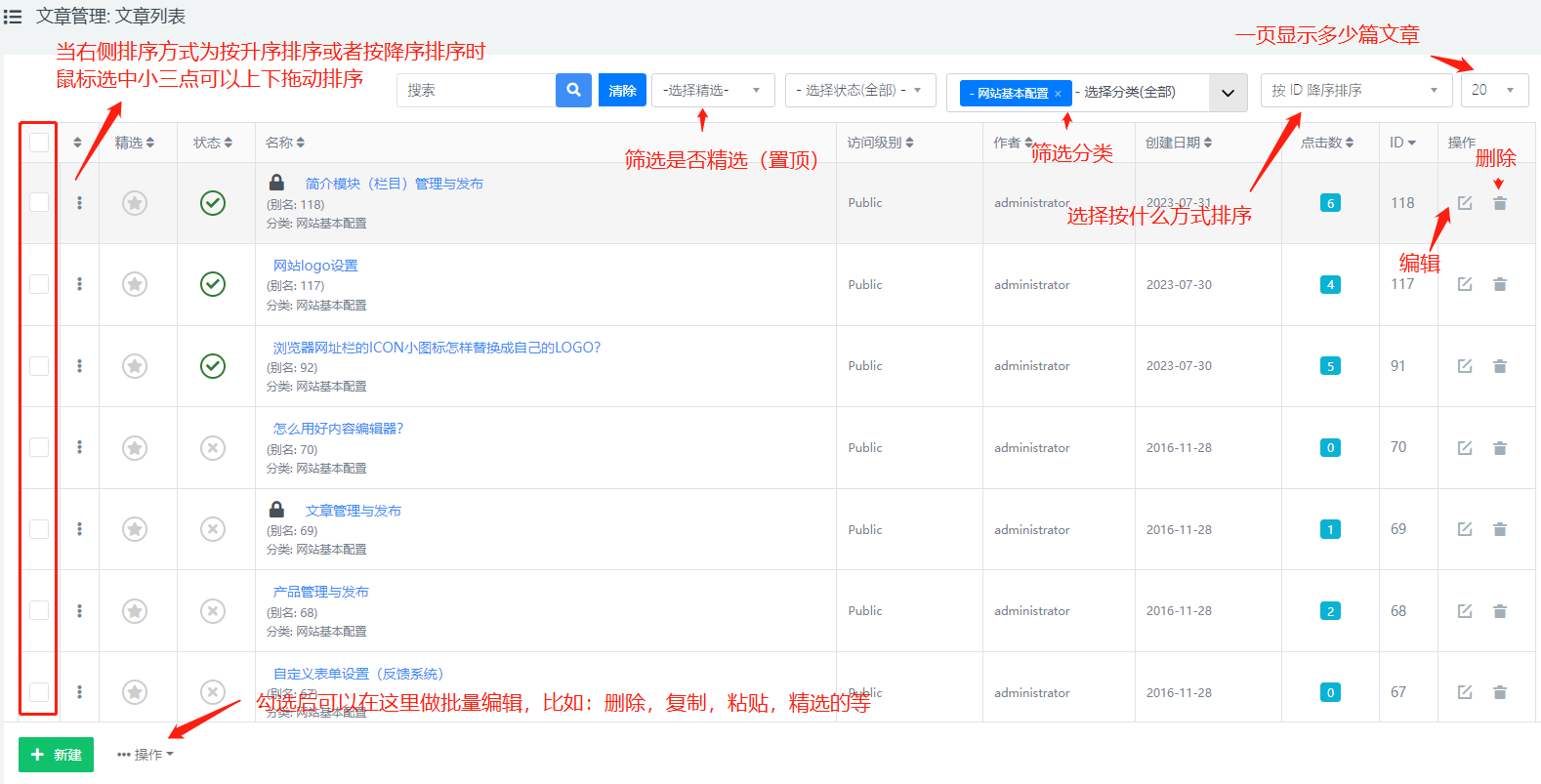Click the green 新建 button
The width and height of the screenshot is (1541, 784).
click(57, 755)
